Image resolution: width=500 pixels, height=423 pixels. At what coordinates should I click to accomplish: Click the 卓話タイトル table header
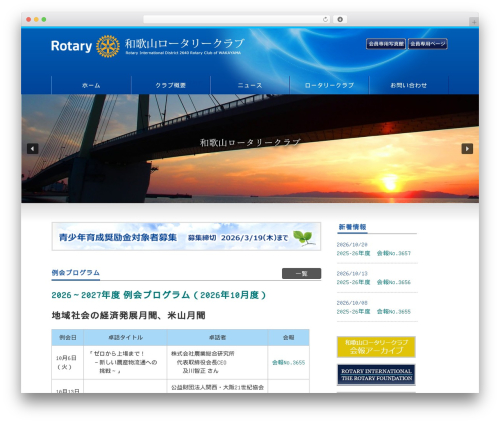click(125, 338)
